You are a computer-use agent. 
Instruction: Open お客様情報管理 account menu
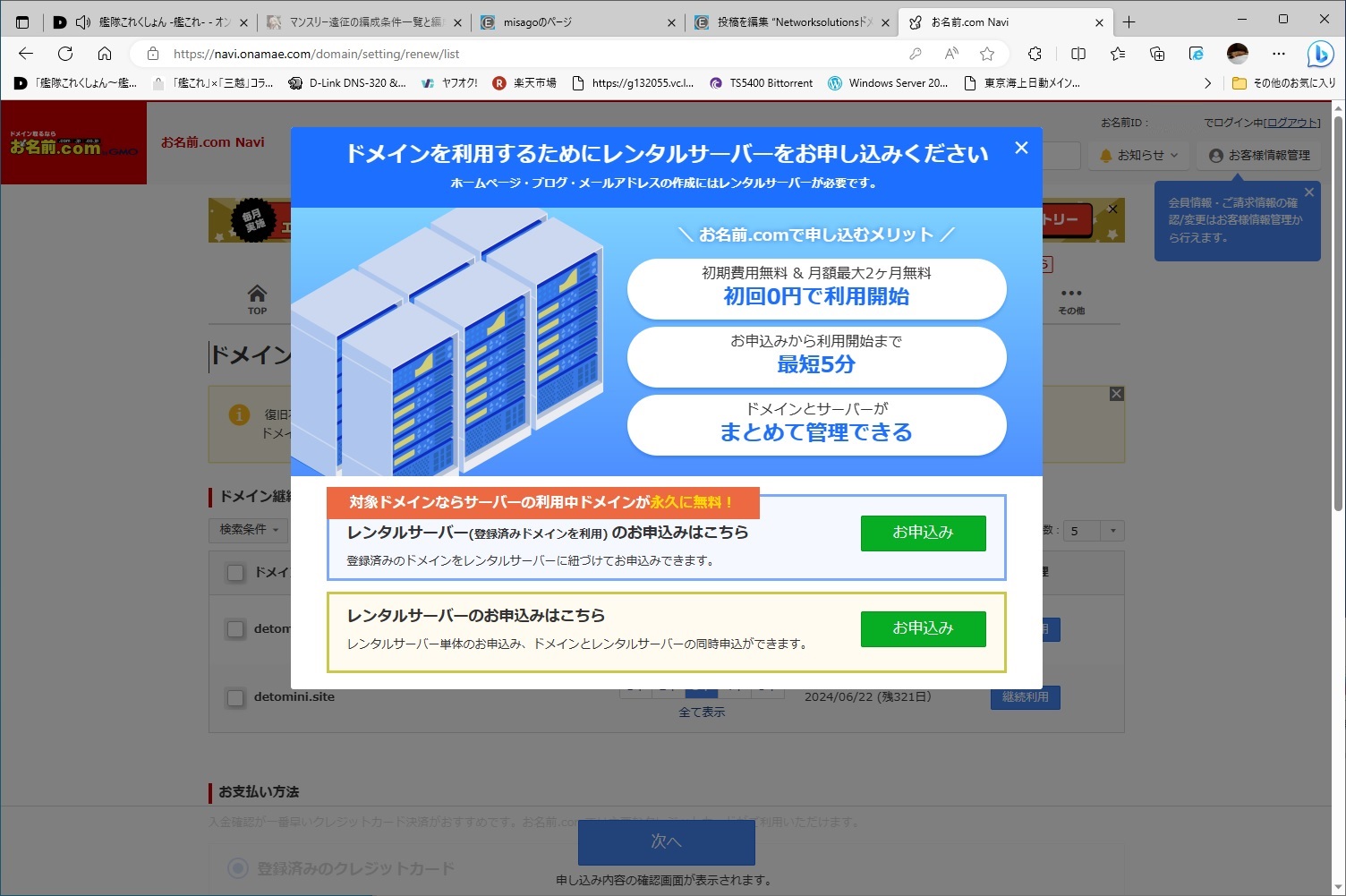pyautogui.click(x=1259, y=156)
